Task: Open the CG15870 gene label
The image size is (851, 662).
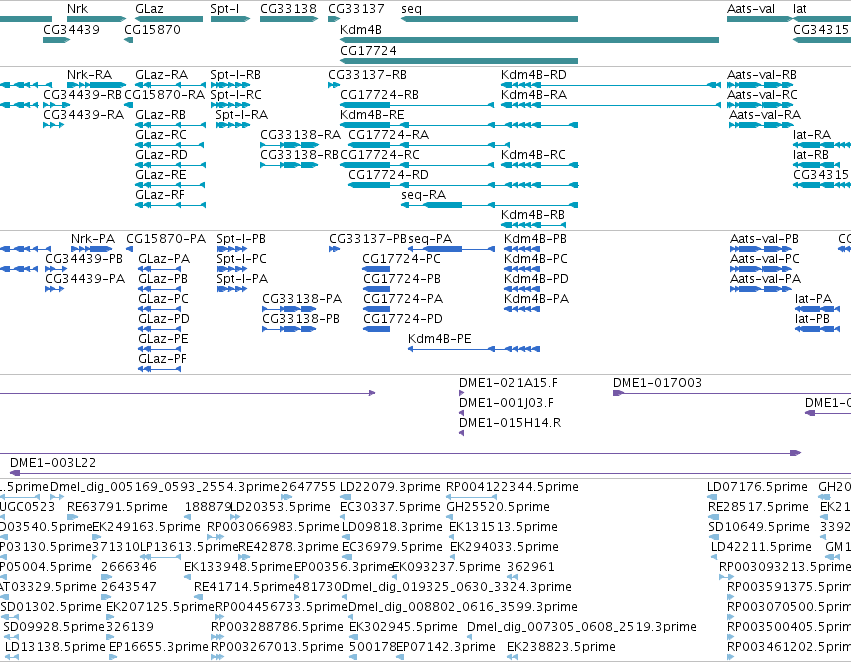Action: tap(153, 30)
